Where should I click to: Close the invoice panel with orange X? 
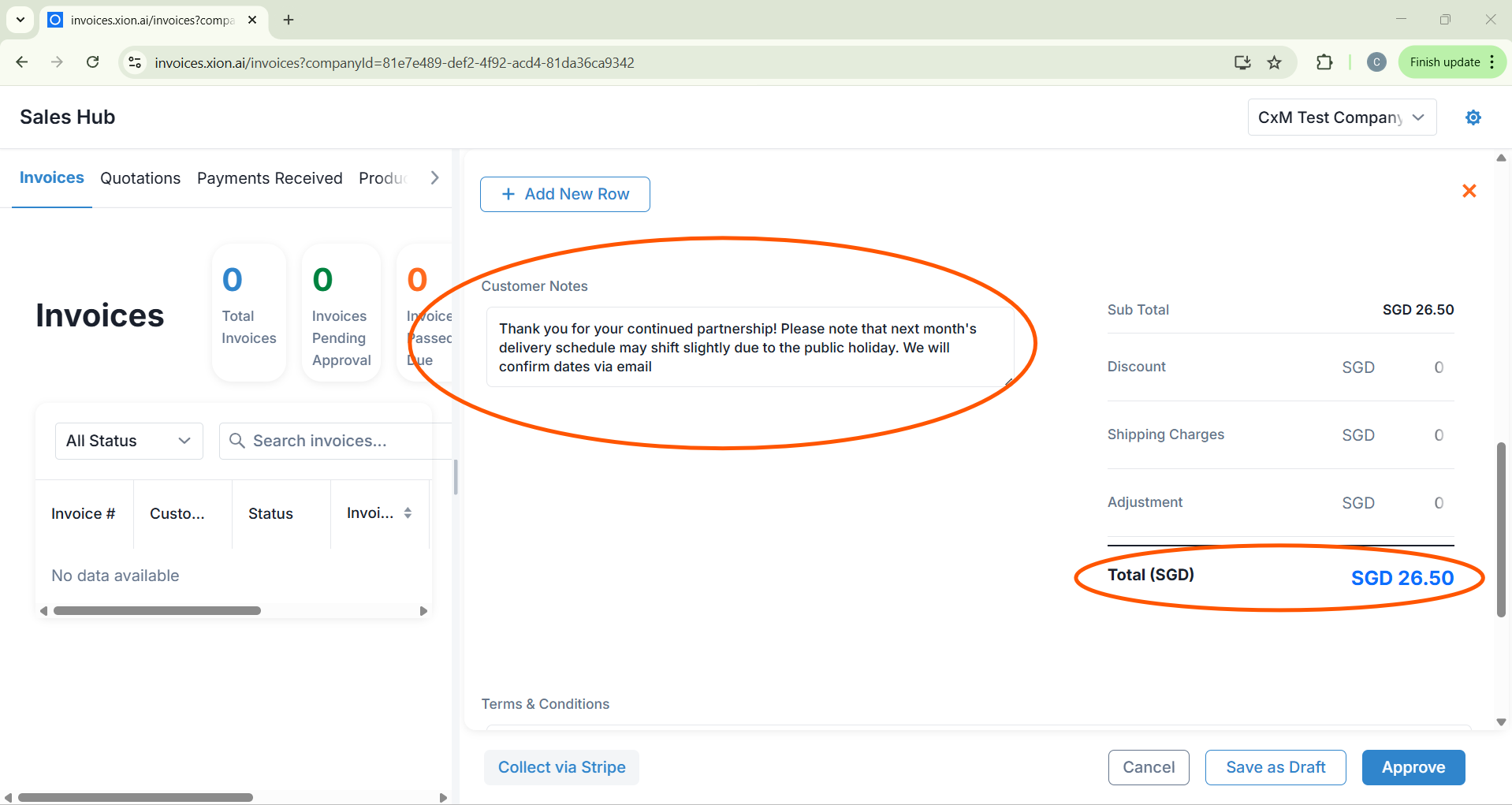1469,191
